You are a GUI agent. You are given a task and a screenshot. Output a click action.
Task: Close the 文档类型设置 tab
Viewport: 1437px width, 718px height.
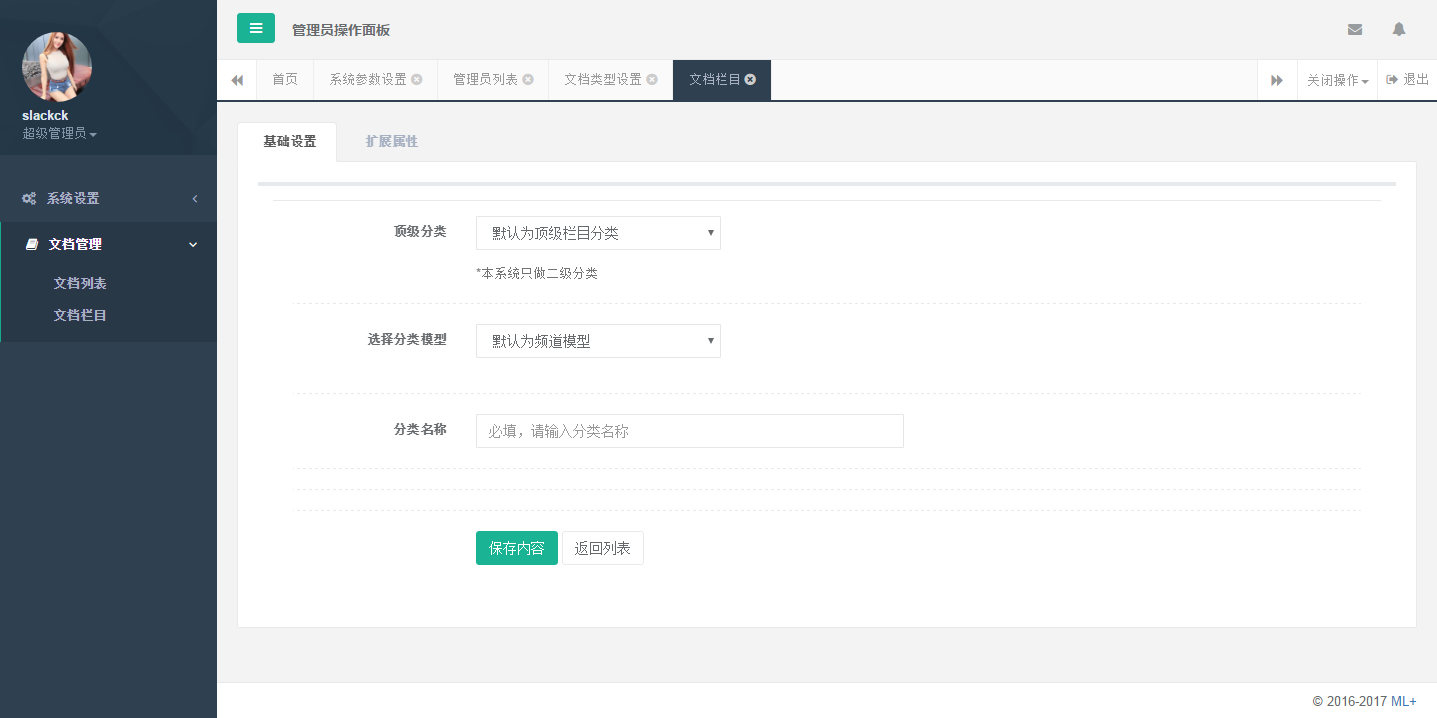[652, 80]
